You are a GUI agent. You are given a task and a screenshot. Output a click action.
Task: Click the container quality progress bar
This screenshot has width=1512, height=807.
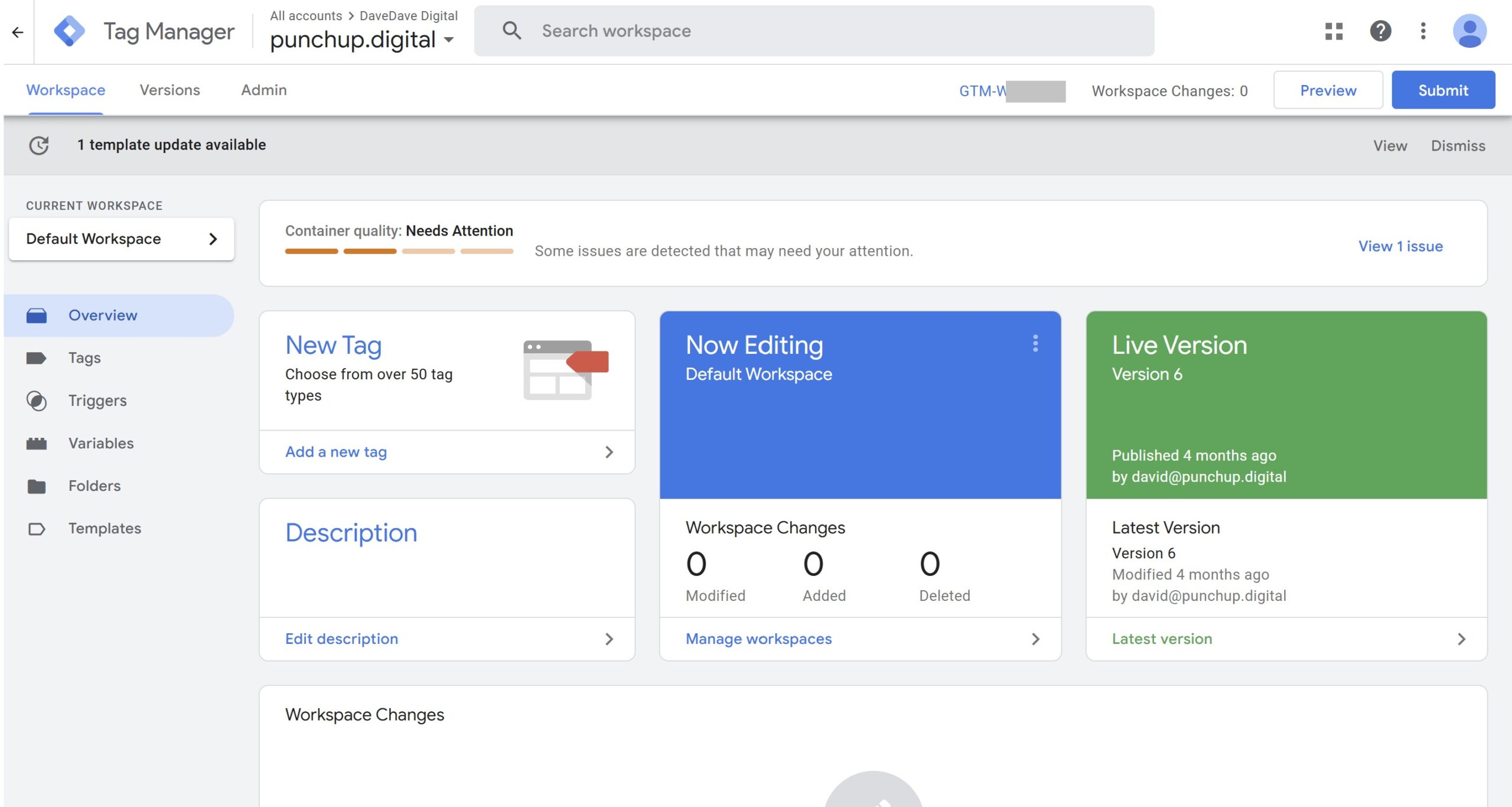click(399, 250)
